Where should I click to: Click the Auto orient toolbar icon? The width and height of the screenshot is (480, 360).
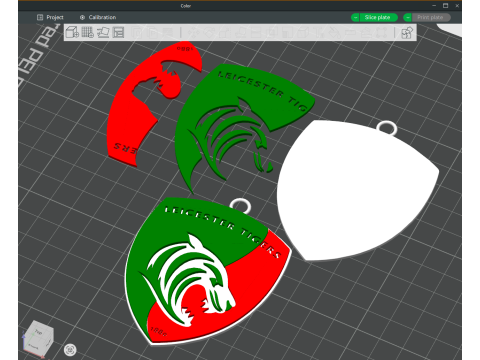pyautogui.click(x=103, y=32)
